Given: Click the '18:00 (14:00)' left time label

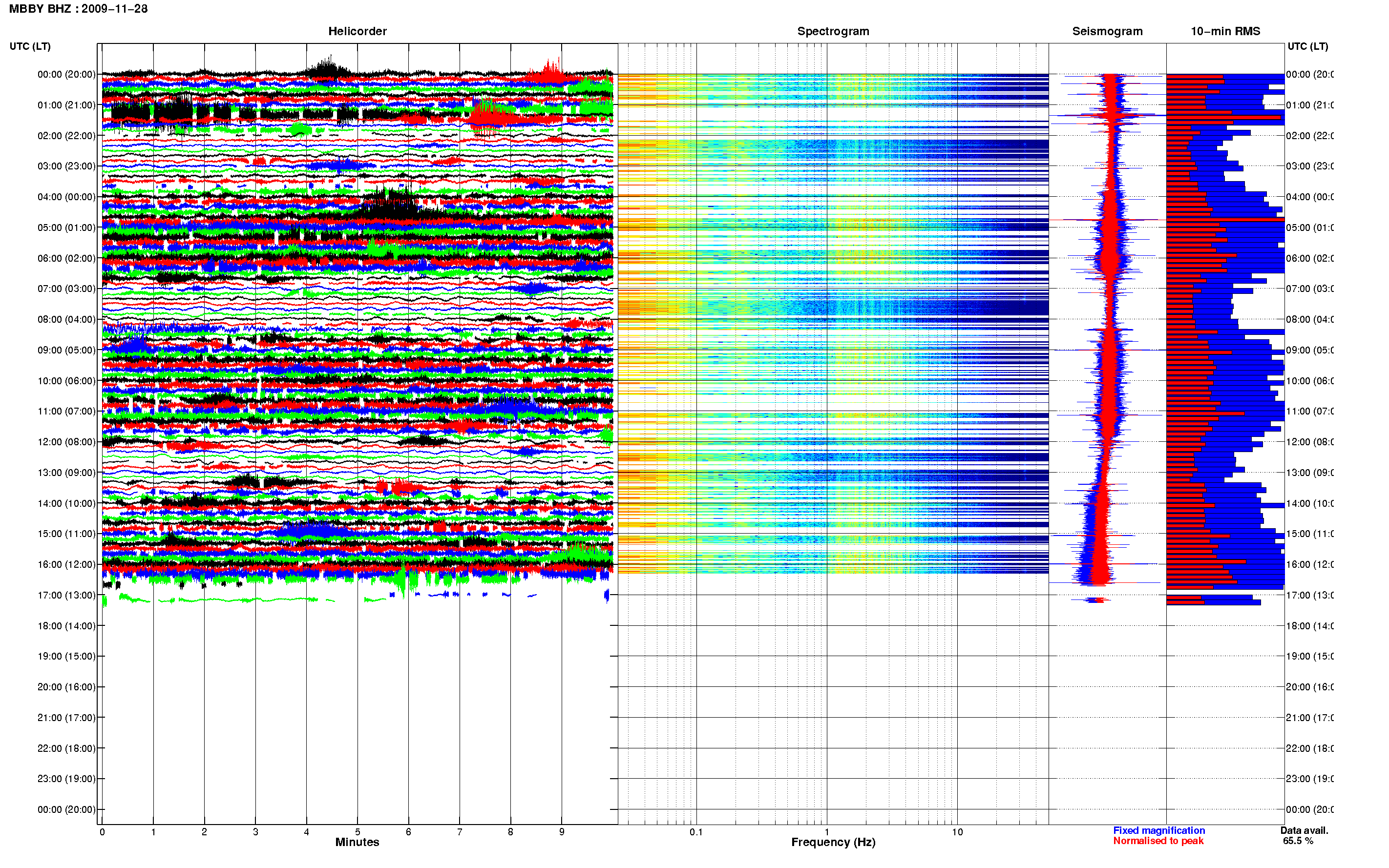Looking at the screenshot, I should 66,626.
